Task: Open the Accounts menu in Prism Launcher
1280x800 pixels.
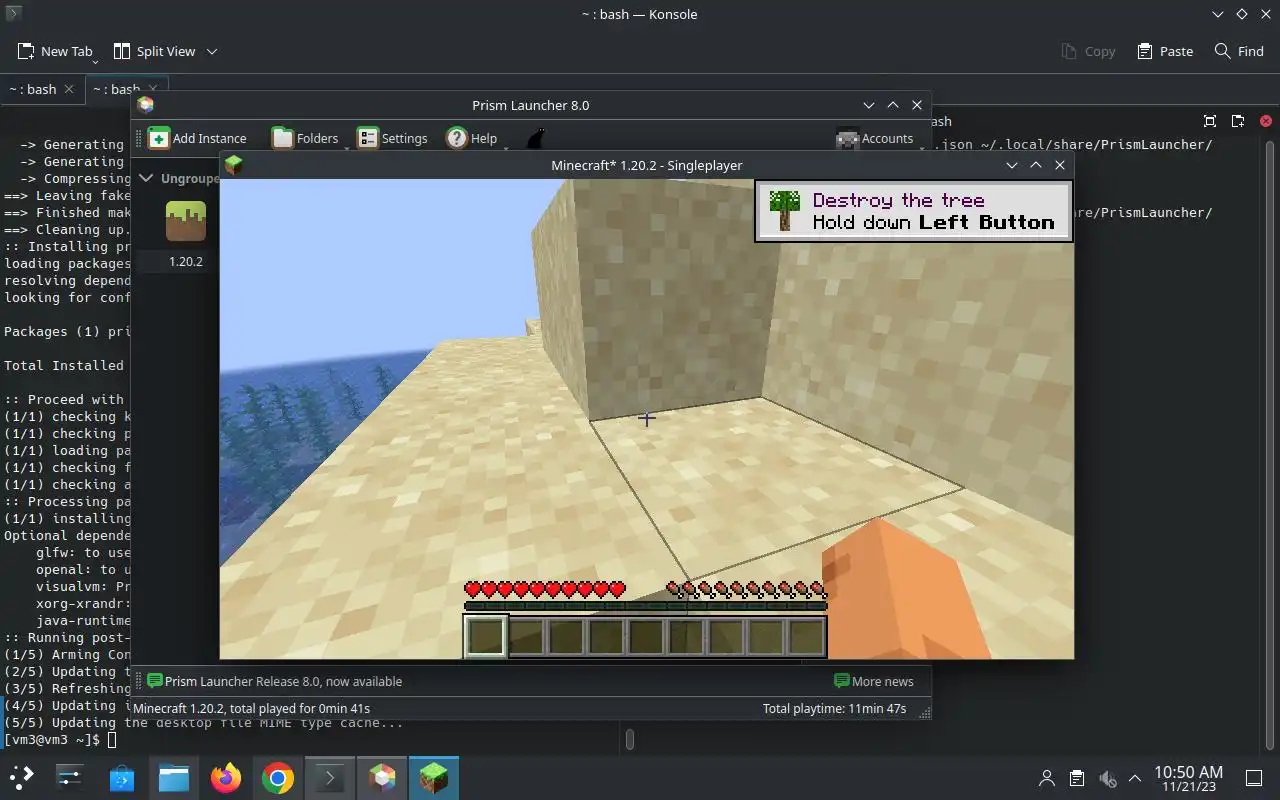Action: 875,138
